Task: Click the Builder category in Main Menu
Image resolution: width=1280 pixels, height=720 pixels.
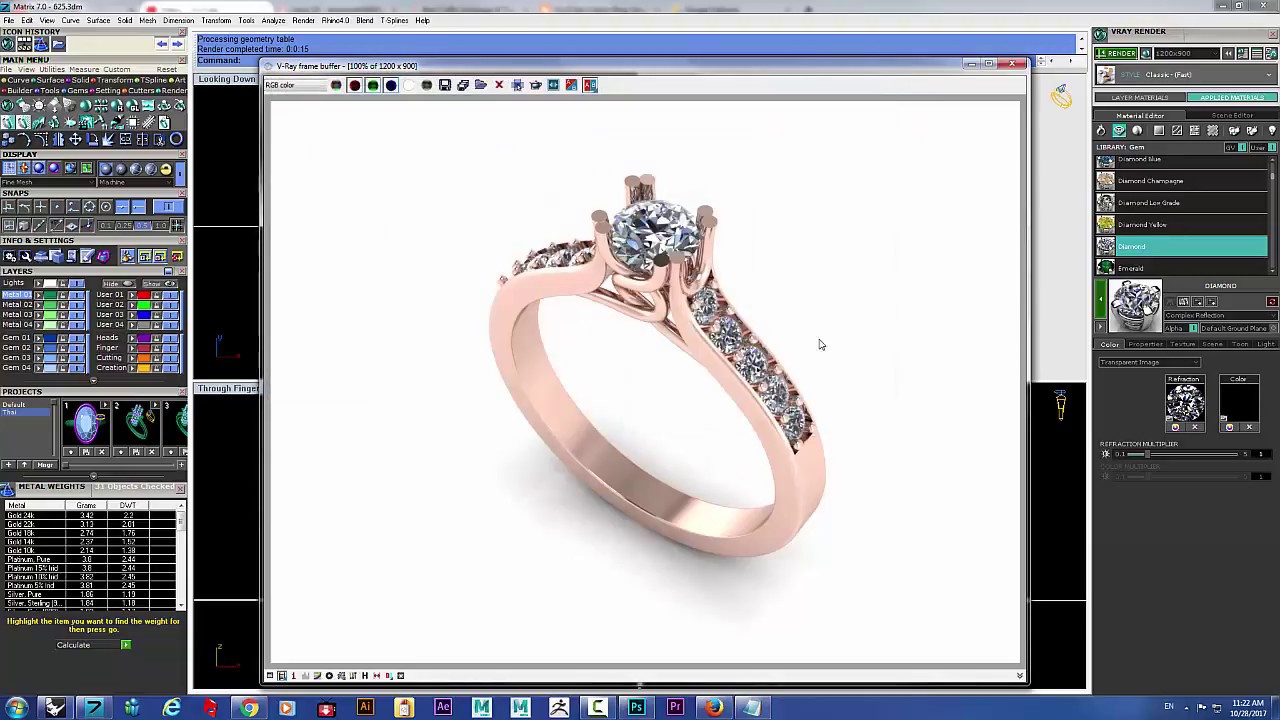Action: 18,90
